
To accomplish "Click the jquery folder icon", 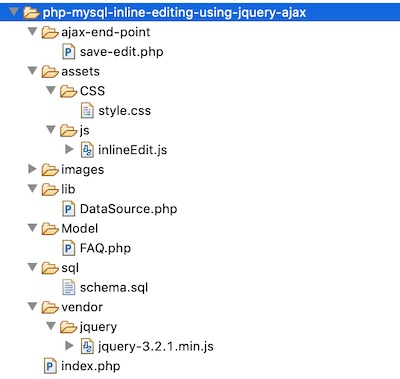I will click(68, 327).
